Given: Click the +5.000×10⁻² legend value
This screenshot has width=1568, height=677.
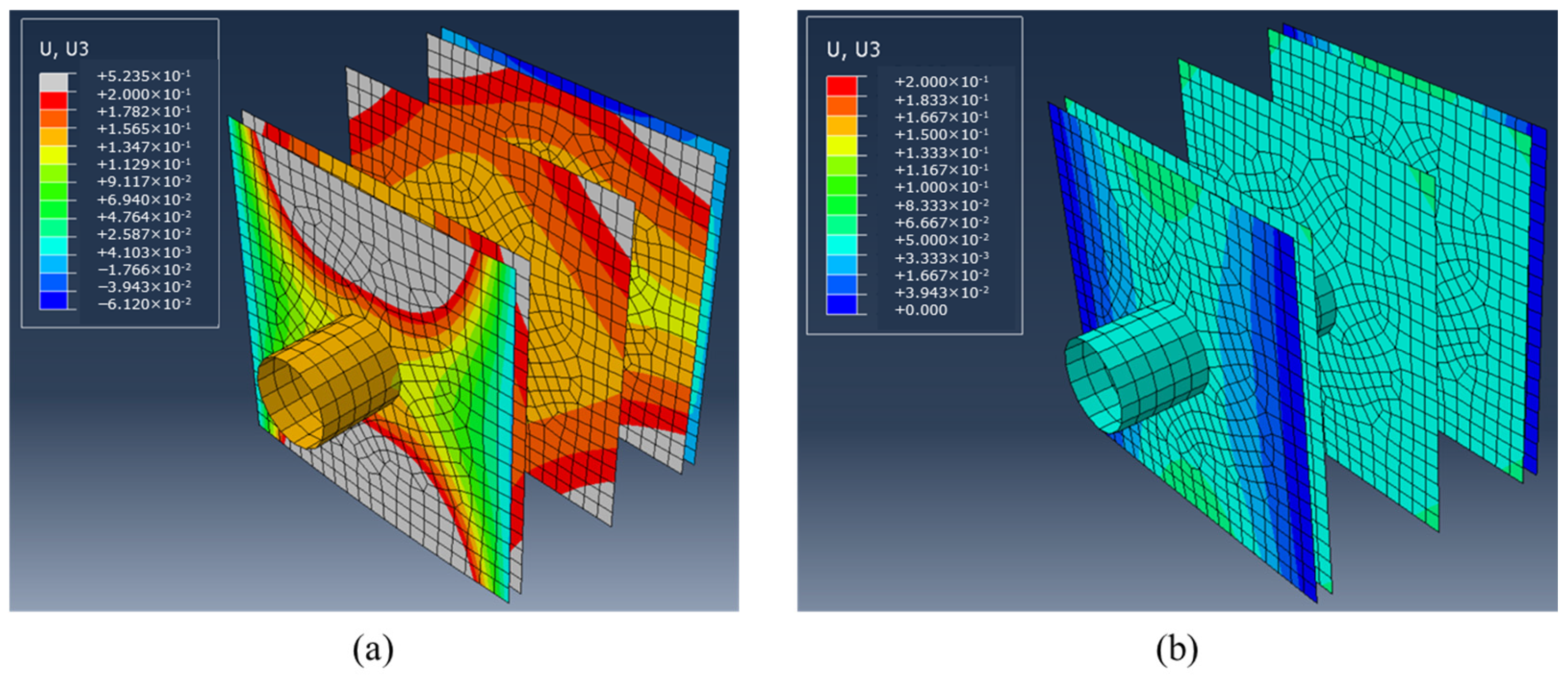Looking at the screenshot, I should pos(941,240).
